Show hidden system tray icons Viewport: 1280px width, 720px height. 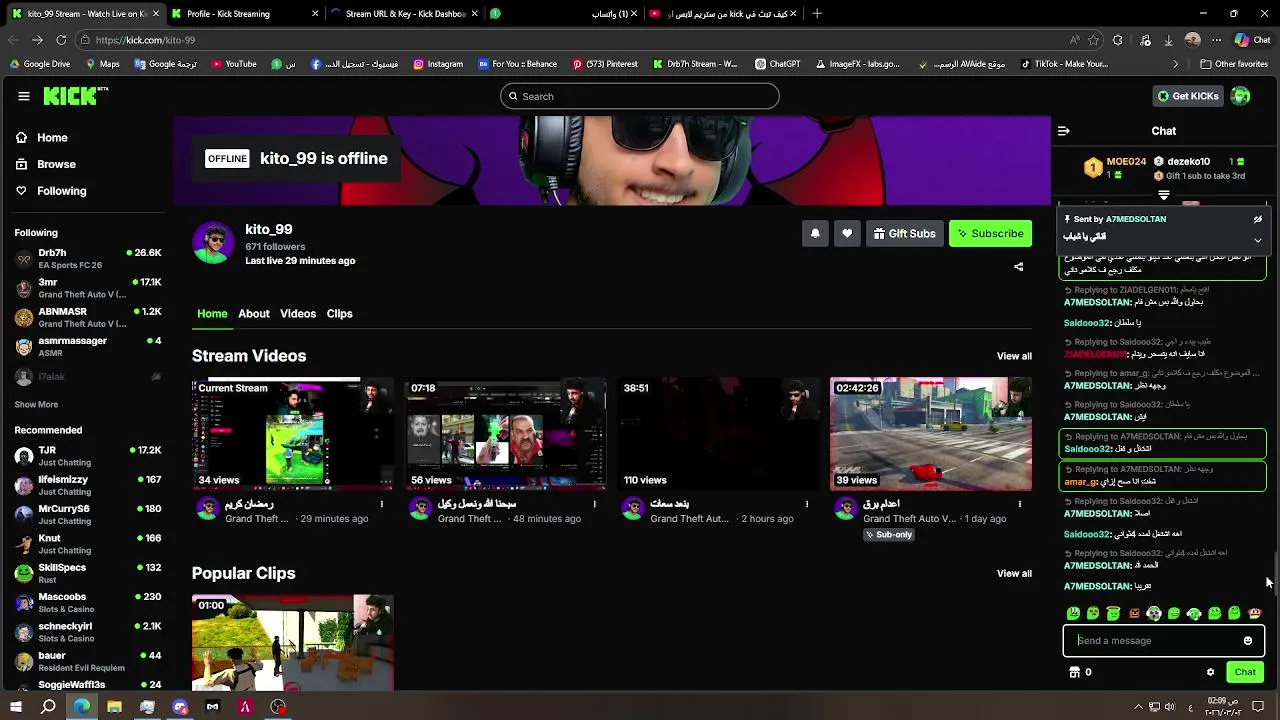coord(1138,707)
